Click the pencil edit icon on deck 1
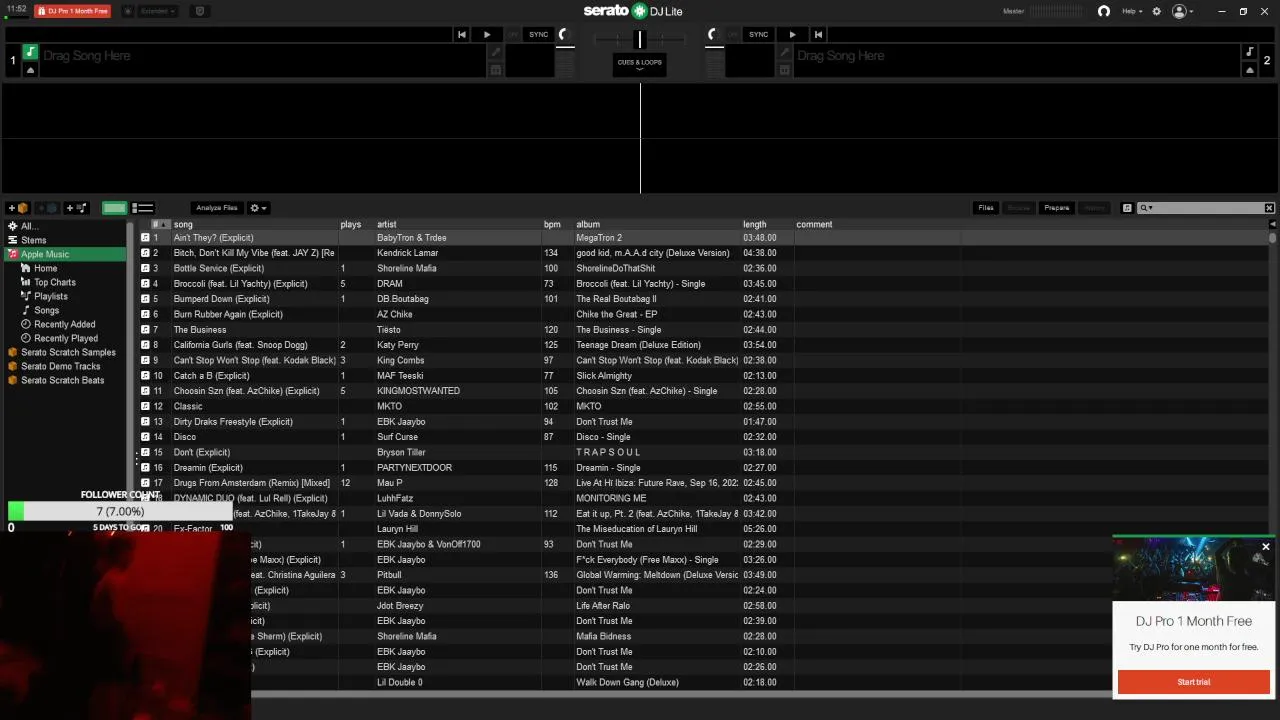This screenshot has width=1280, height=720. 495,52
